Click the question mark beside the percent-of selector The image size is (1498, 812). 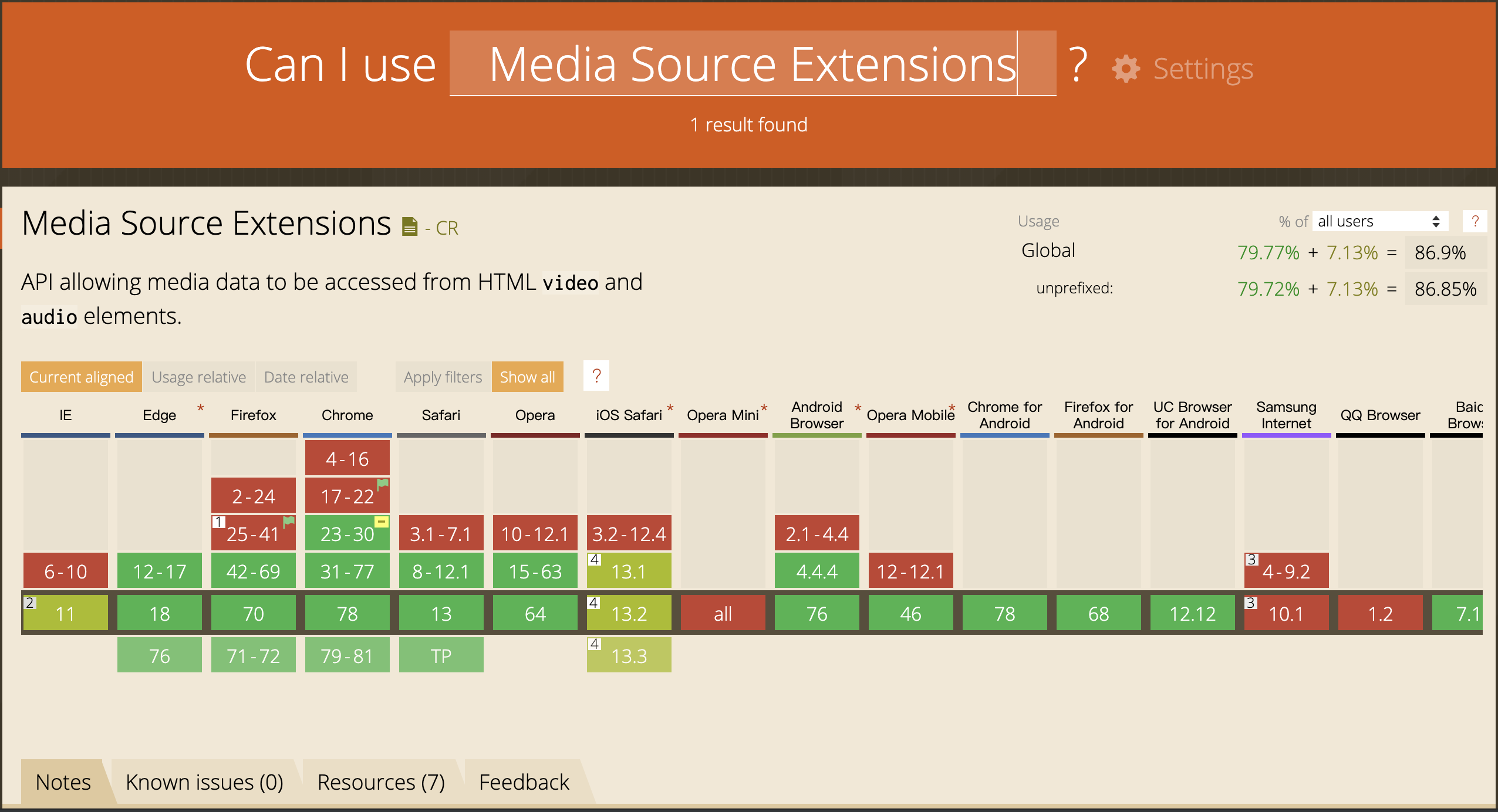(x=1475, y=221)
